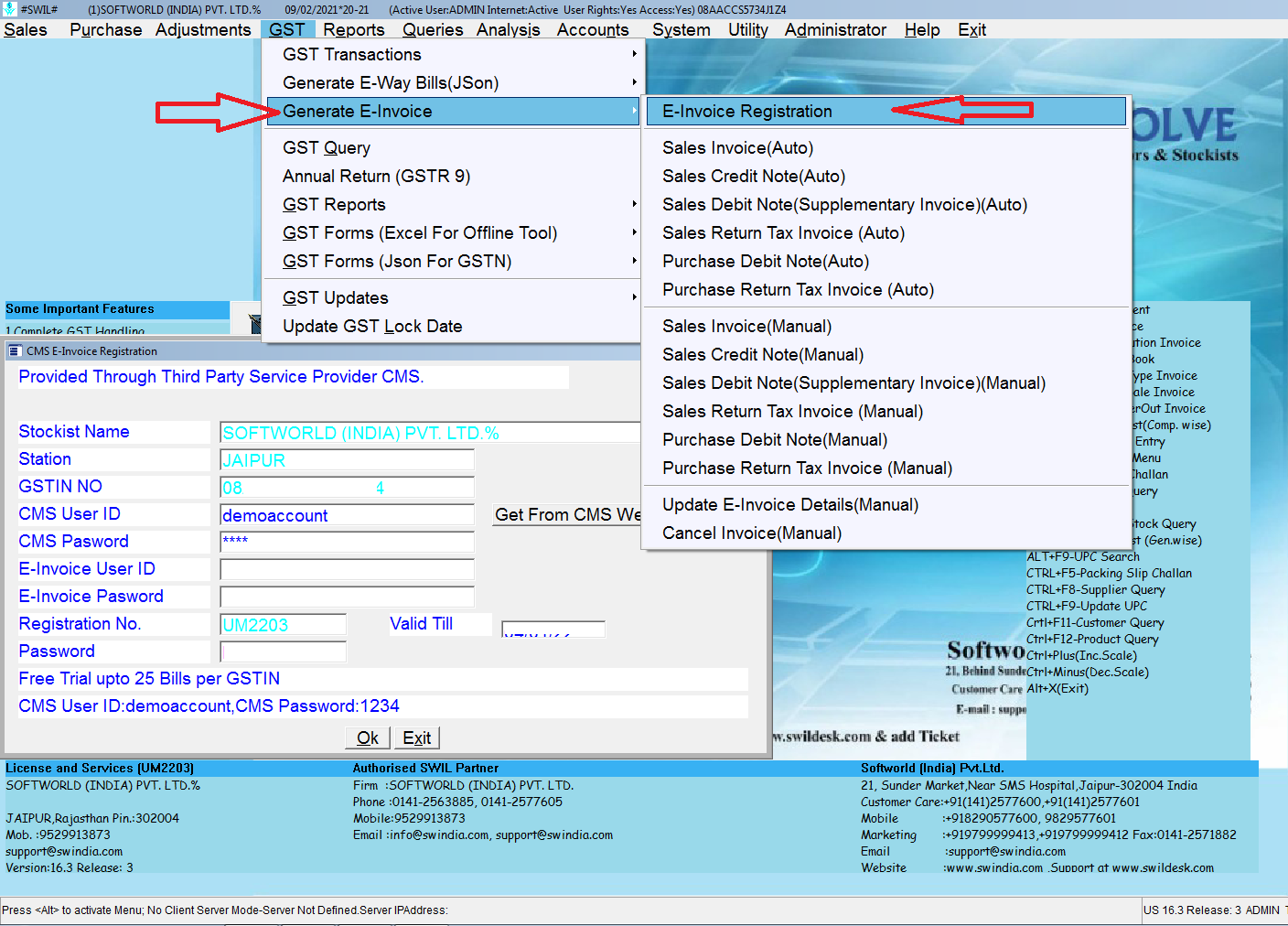Click the Exit button in registration dialog
The image size is (1288, 926).
coord(417,738)
